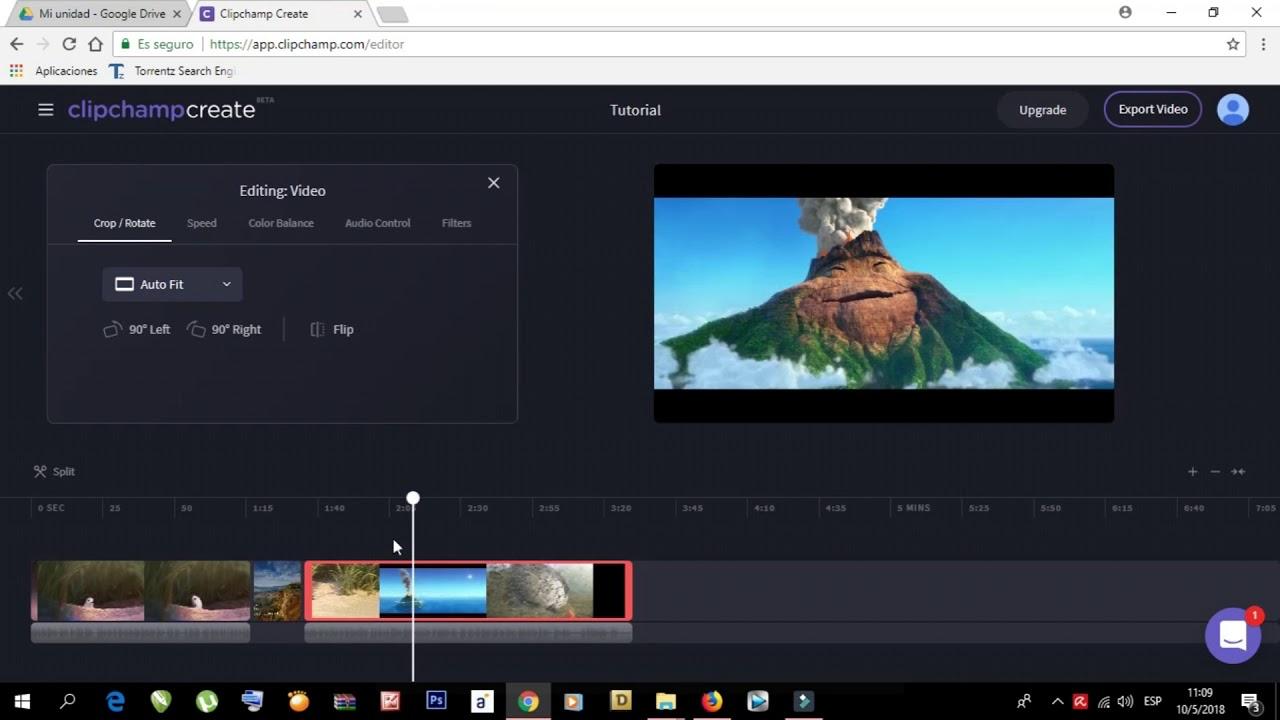Open the Filters tab
Viewport: 1280px width, 720px height.
point(456,223)
